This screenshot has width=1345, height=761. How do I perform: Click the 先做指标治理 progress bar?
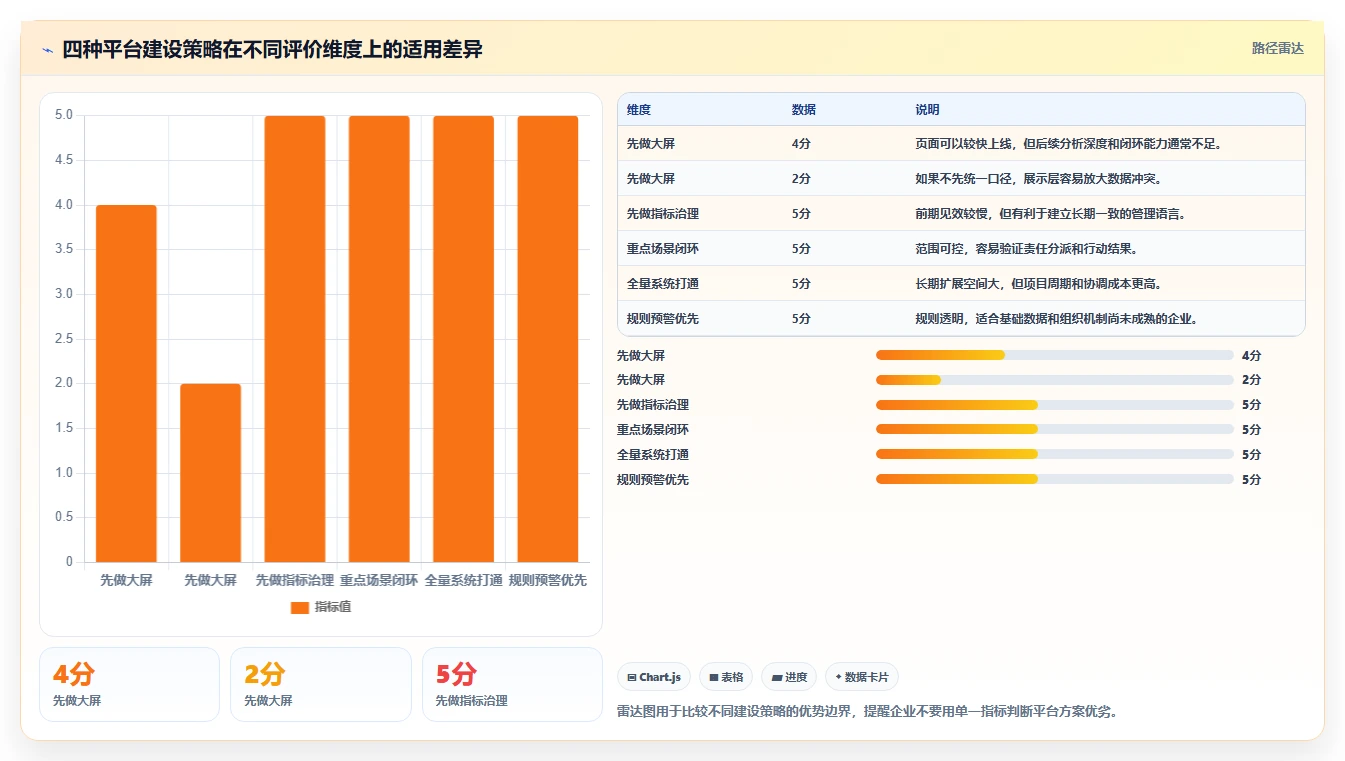(1054, 405)
